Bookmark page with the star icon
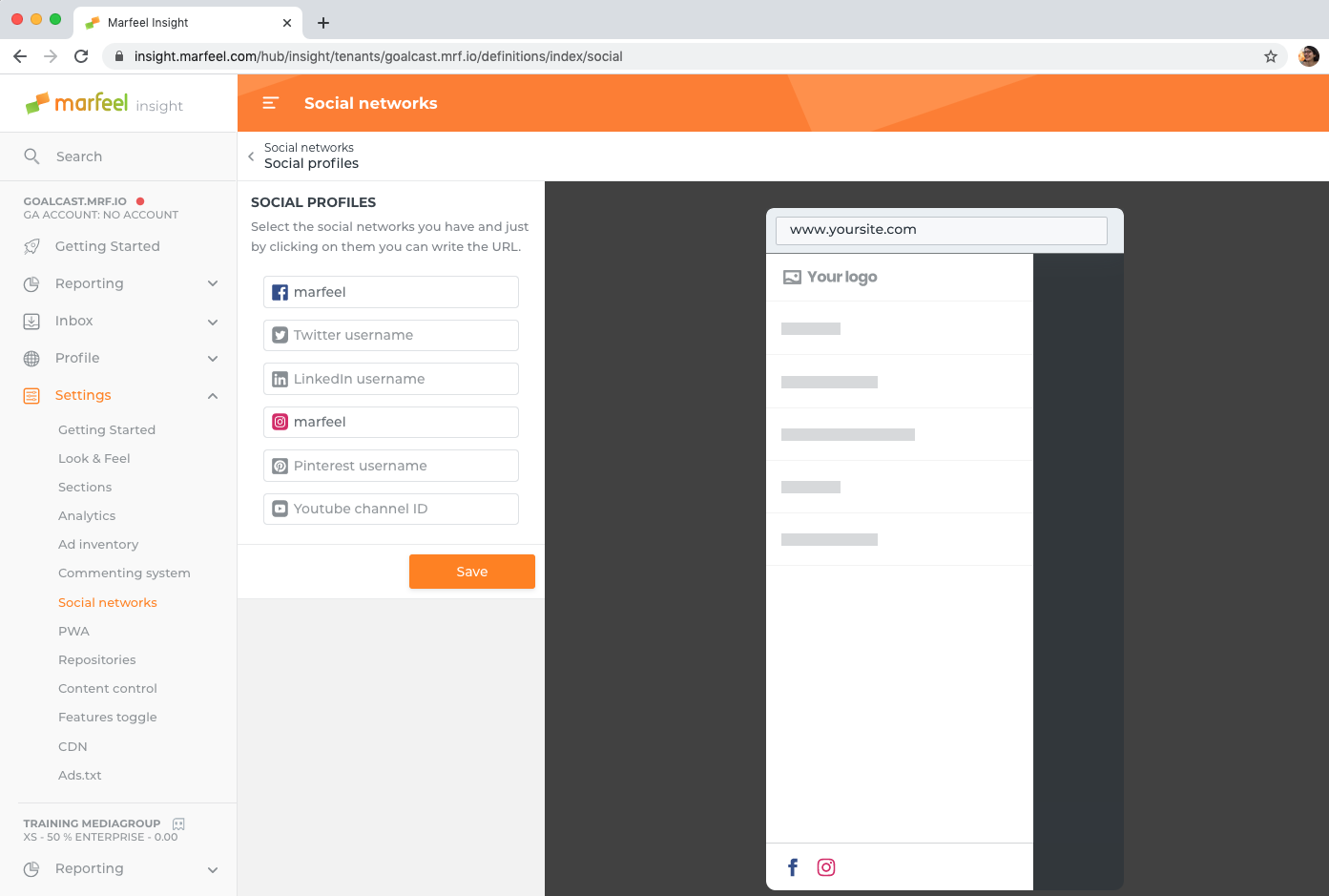The width and height of the screenshot is (1329, 896). click(1271, 56)
